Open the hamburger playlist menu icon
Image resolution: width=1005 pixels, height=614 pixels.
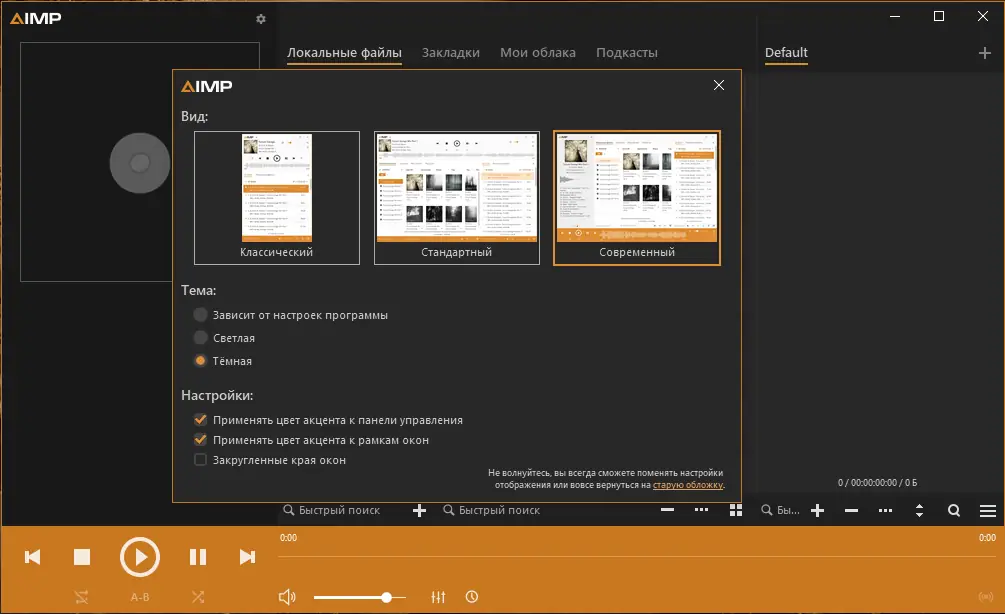[987, 510]
